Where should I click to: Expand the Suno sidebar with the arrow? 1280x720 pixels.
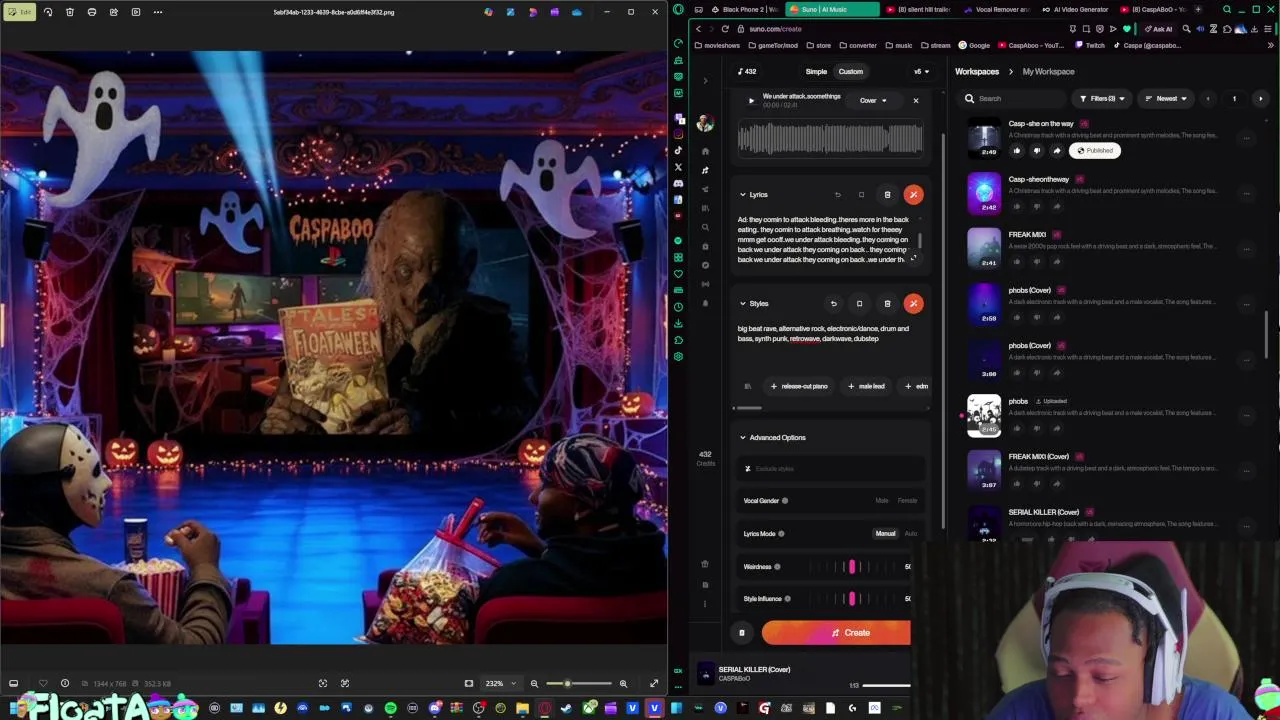pyautogui.click(x=705, y=82)
